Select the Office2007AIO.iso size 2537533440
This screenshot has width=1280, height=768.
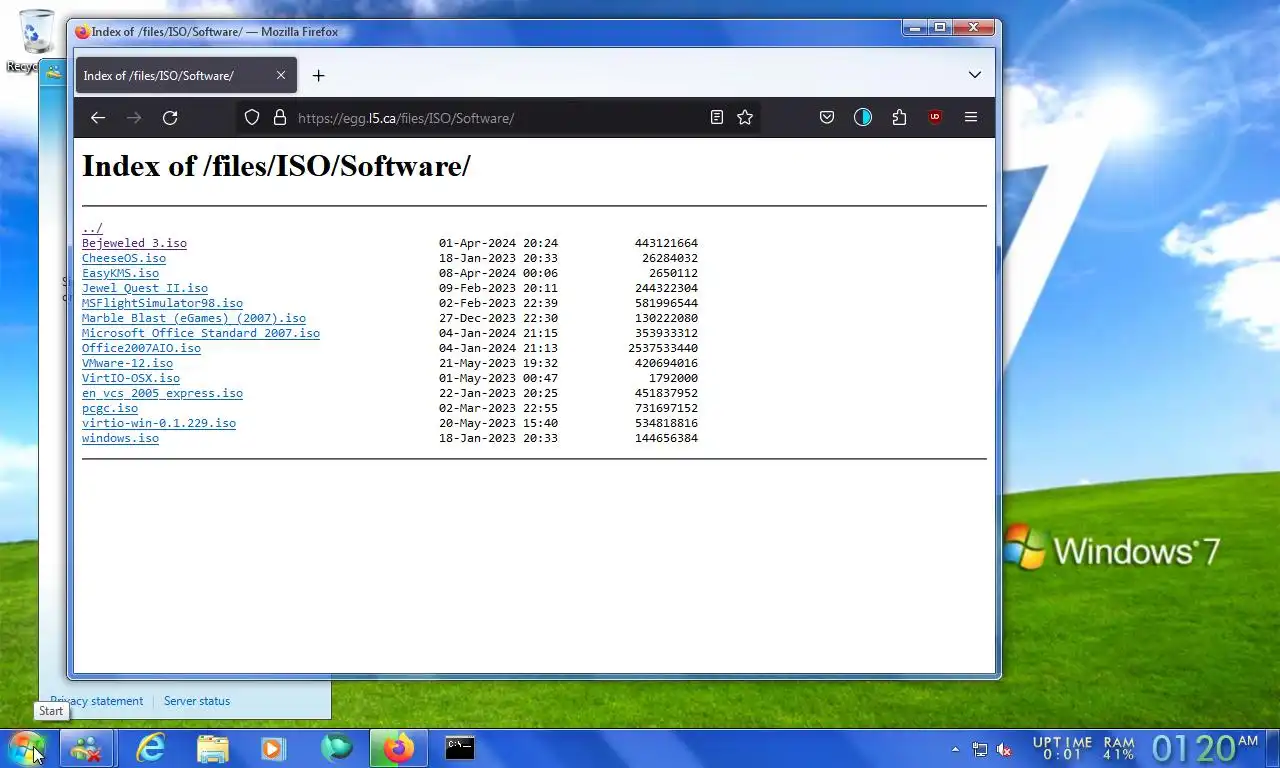click(x=663, y=348)
